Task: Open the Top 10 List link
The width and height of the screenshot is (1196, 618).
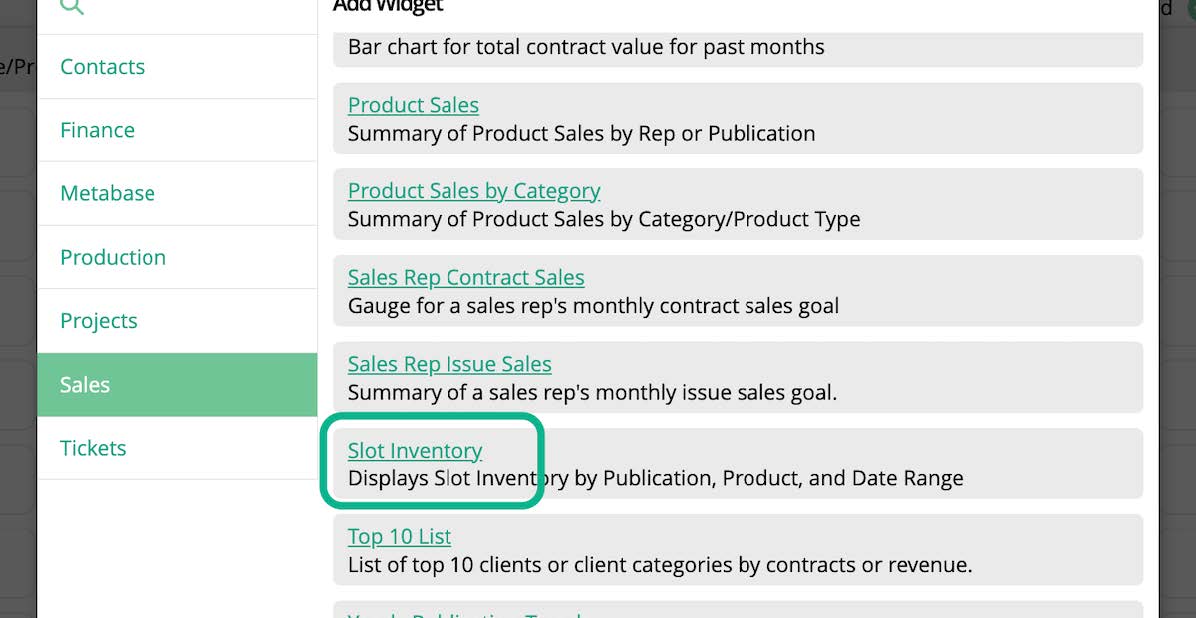Action: tap(399, 537)
